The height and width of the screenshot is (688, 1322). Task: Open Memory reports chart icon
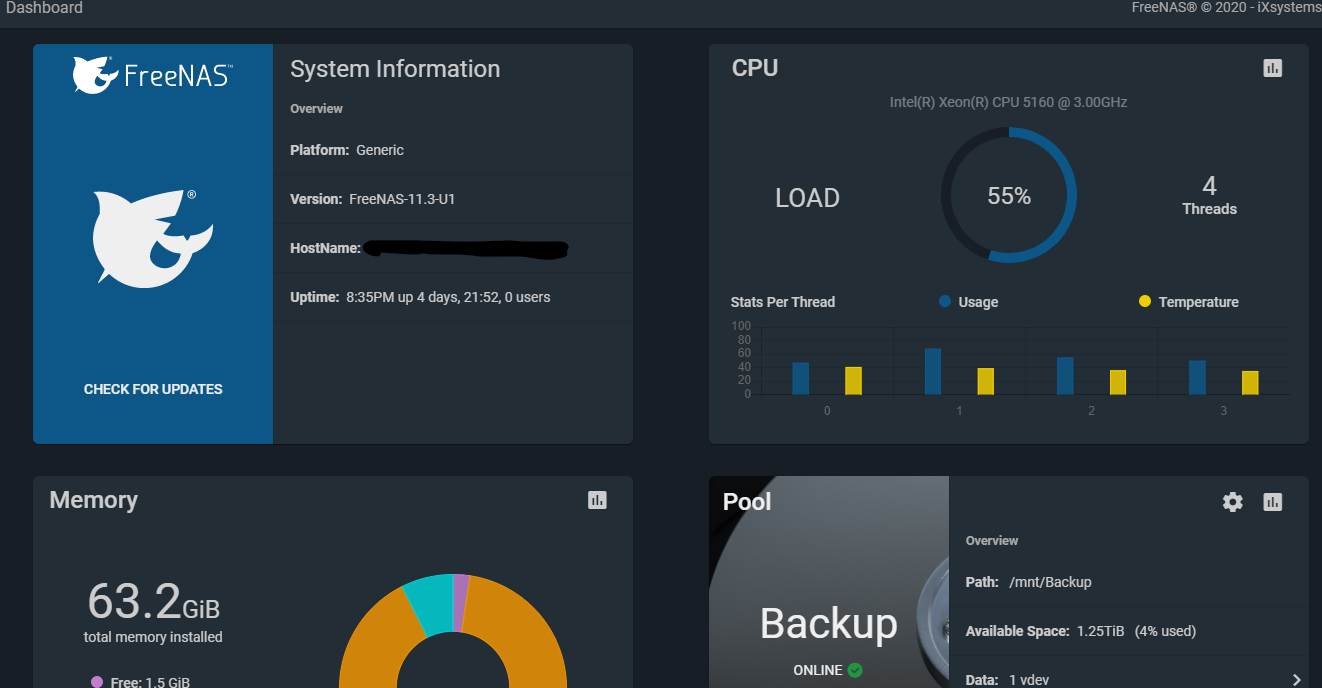597,500
